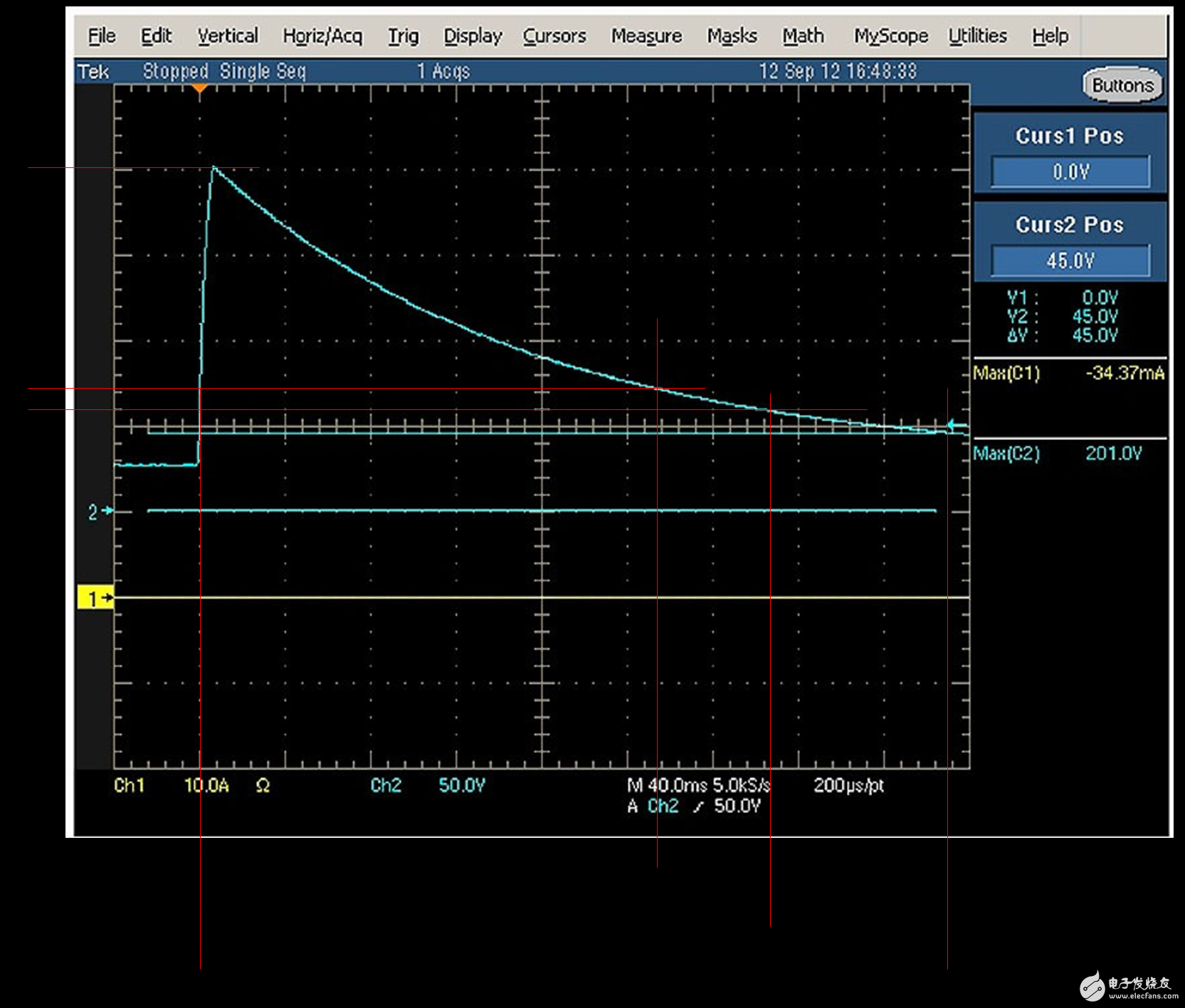Viewport: 1185px width, 1008px height.
Task: Open the Vertical menu
Action: click(228, 36)
